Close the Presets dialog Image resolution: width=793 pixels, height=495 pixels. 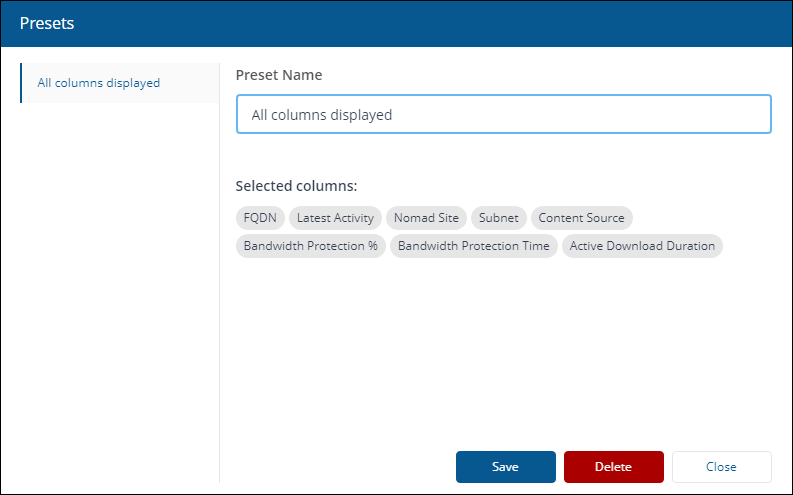(721, 467)
